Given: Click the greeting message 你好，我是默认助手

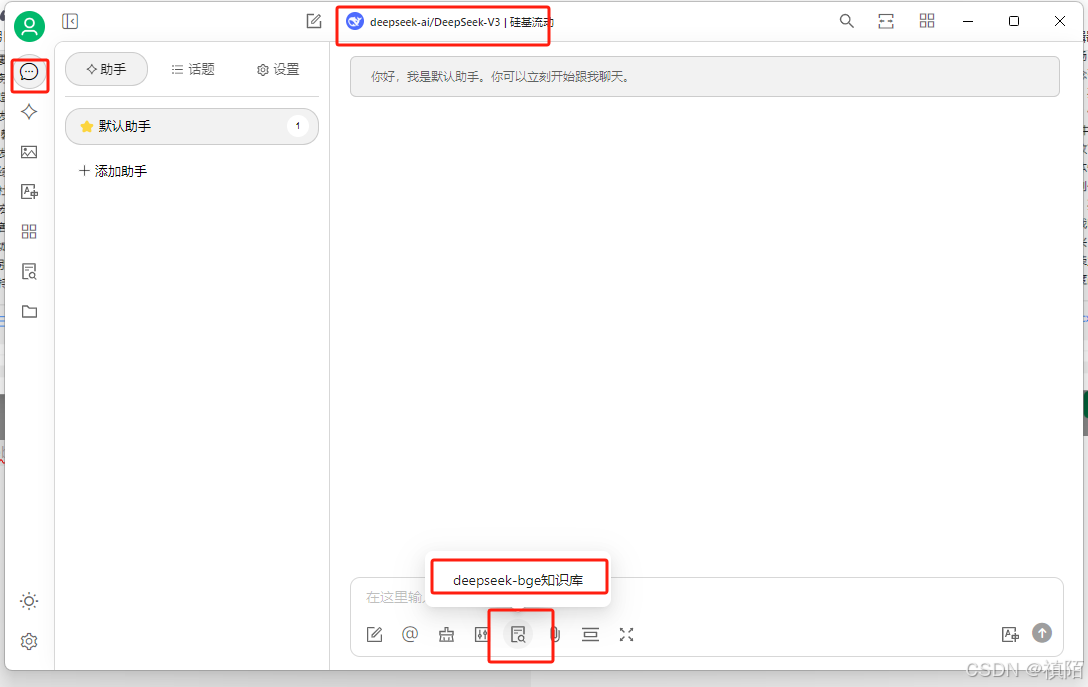Looking at the screenshot, I should [x=704, y=76].
